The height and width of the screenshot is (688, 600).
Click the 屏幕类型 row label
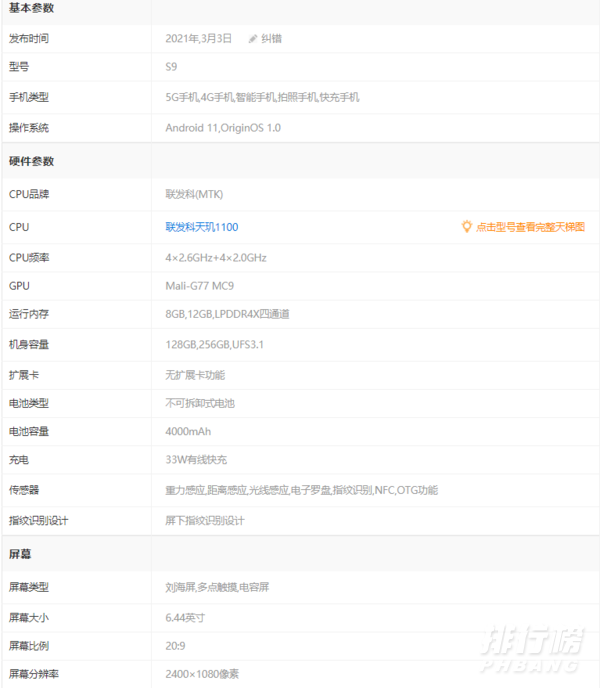(x=29, y=587)
